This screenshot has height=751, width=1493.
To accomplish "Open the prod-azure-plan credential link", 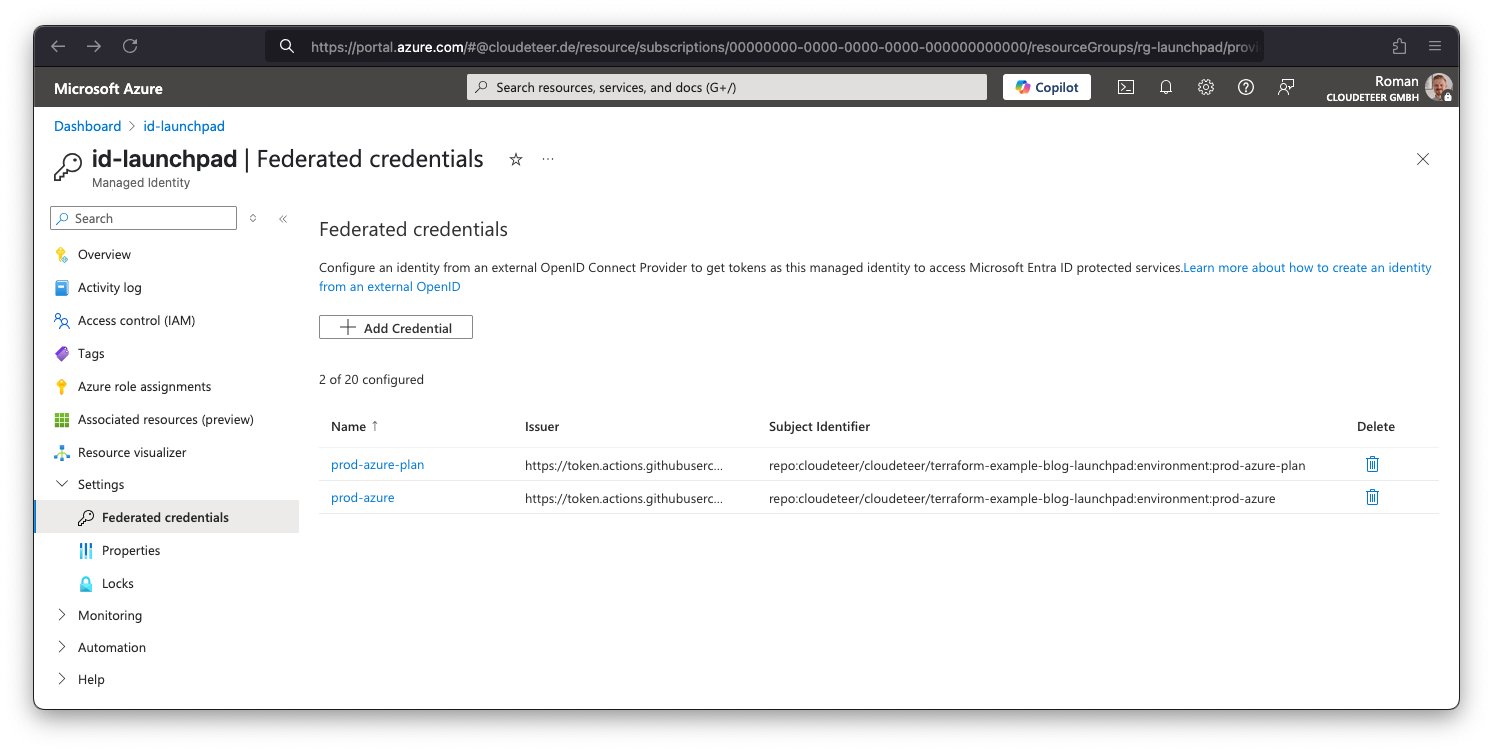I will (377, 465).
